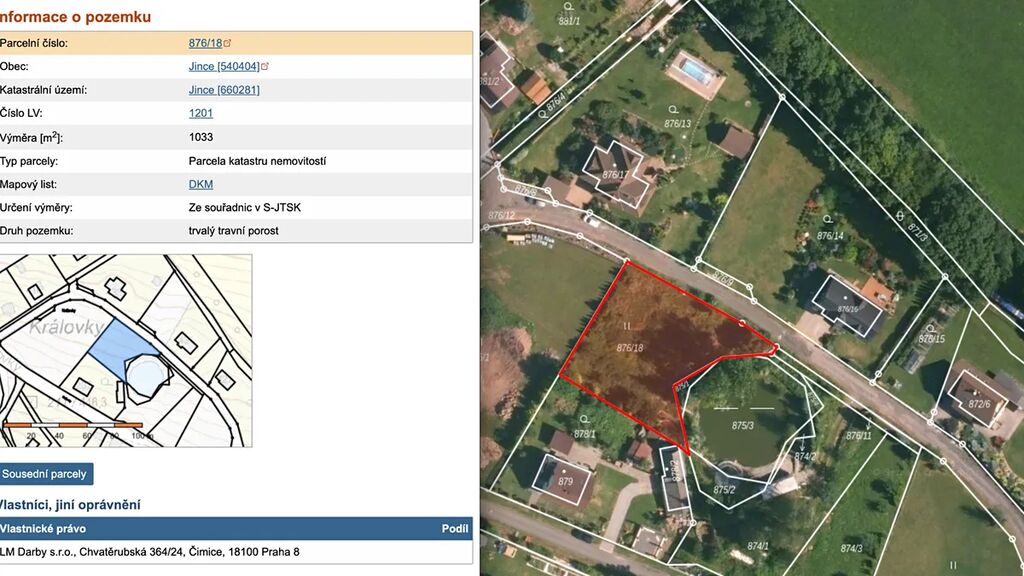Open the DKM map sheet link
The height and width of the screenshot is (576, 1024).
point(200,184)
